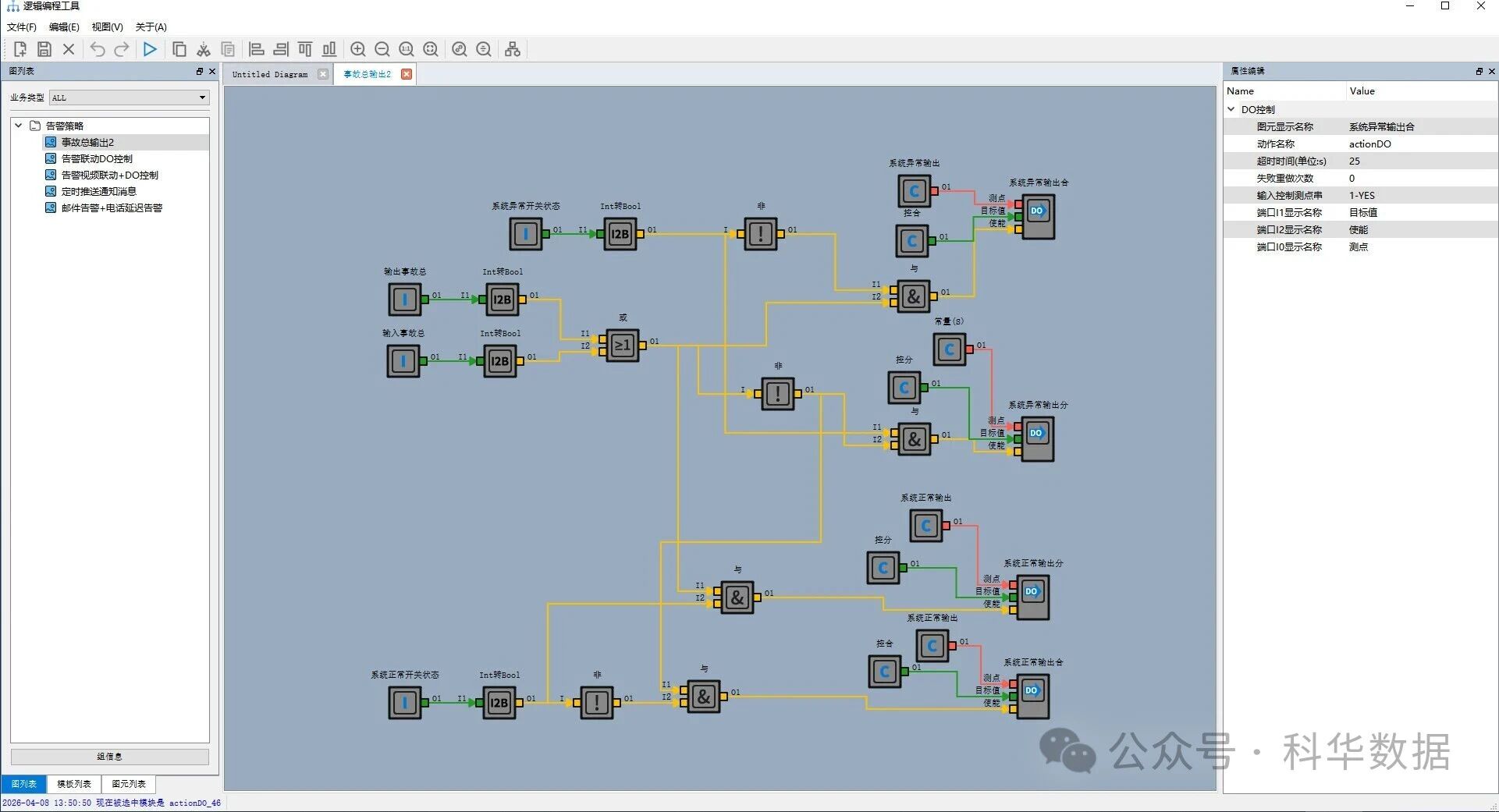The height and width of the screenshot is (812, 1499).
Task: Select the 系统异常输出合 DO block
Action: [1038, 217]
